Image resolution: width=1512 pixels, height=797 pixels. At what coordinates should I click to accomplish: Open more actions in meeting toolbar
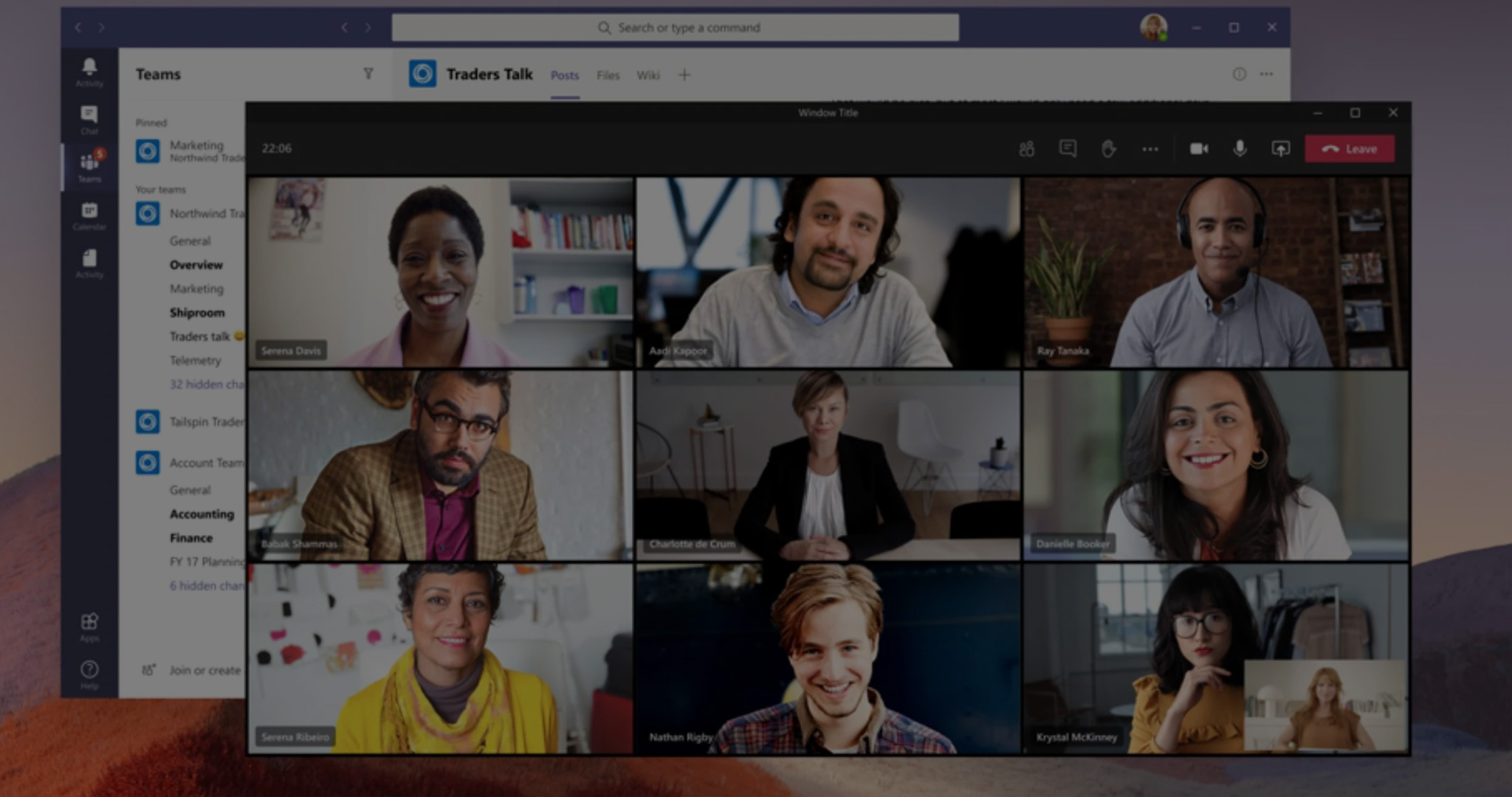[x=1150, y=149]
